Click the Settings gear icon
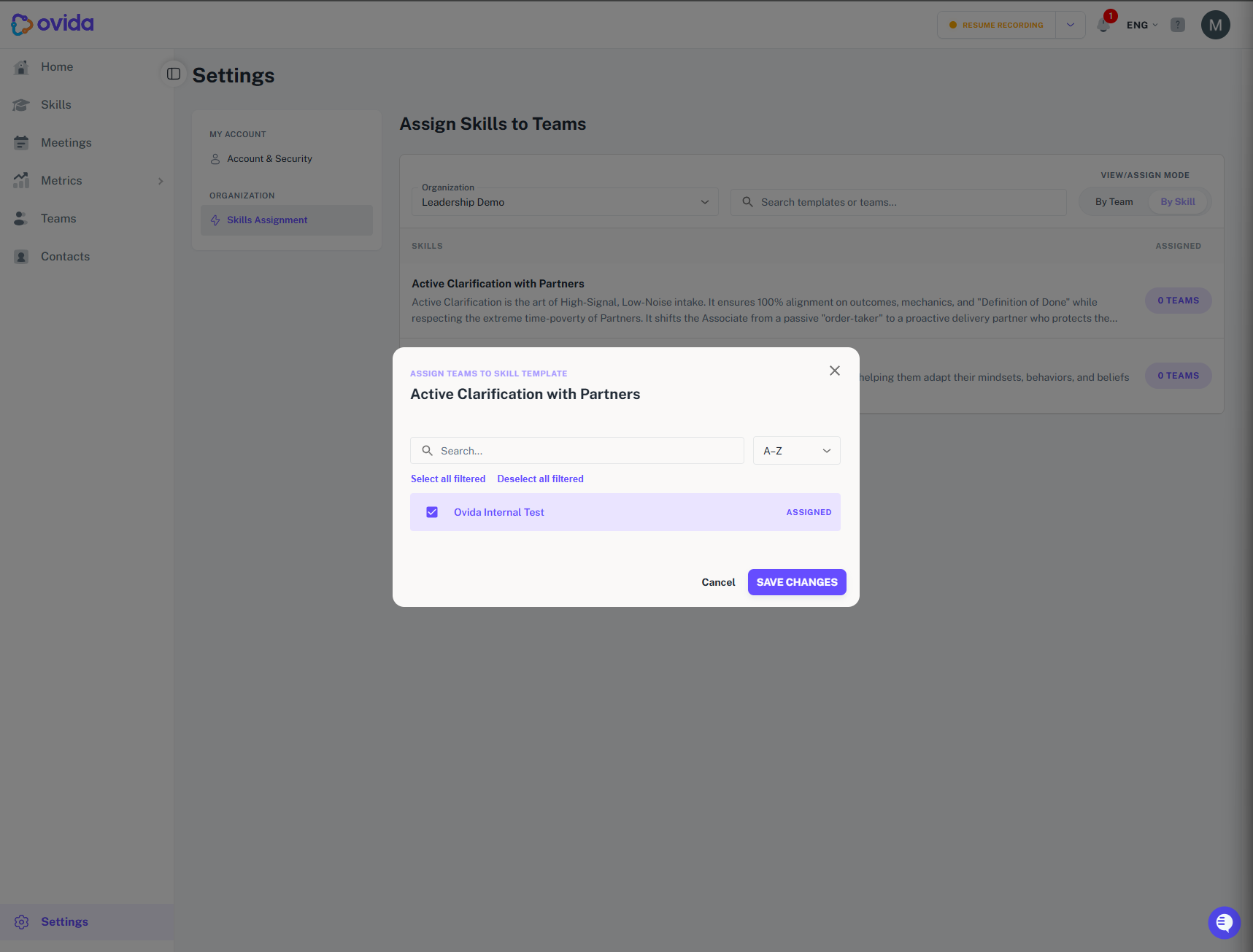The image size is (1253, 952). (21, 922)
